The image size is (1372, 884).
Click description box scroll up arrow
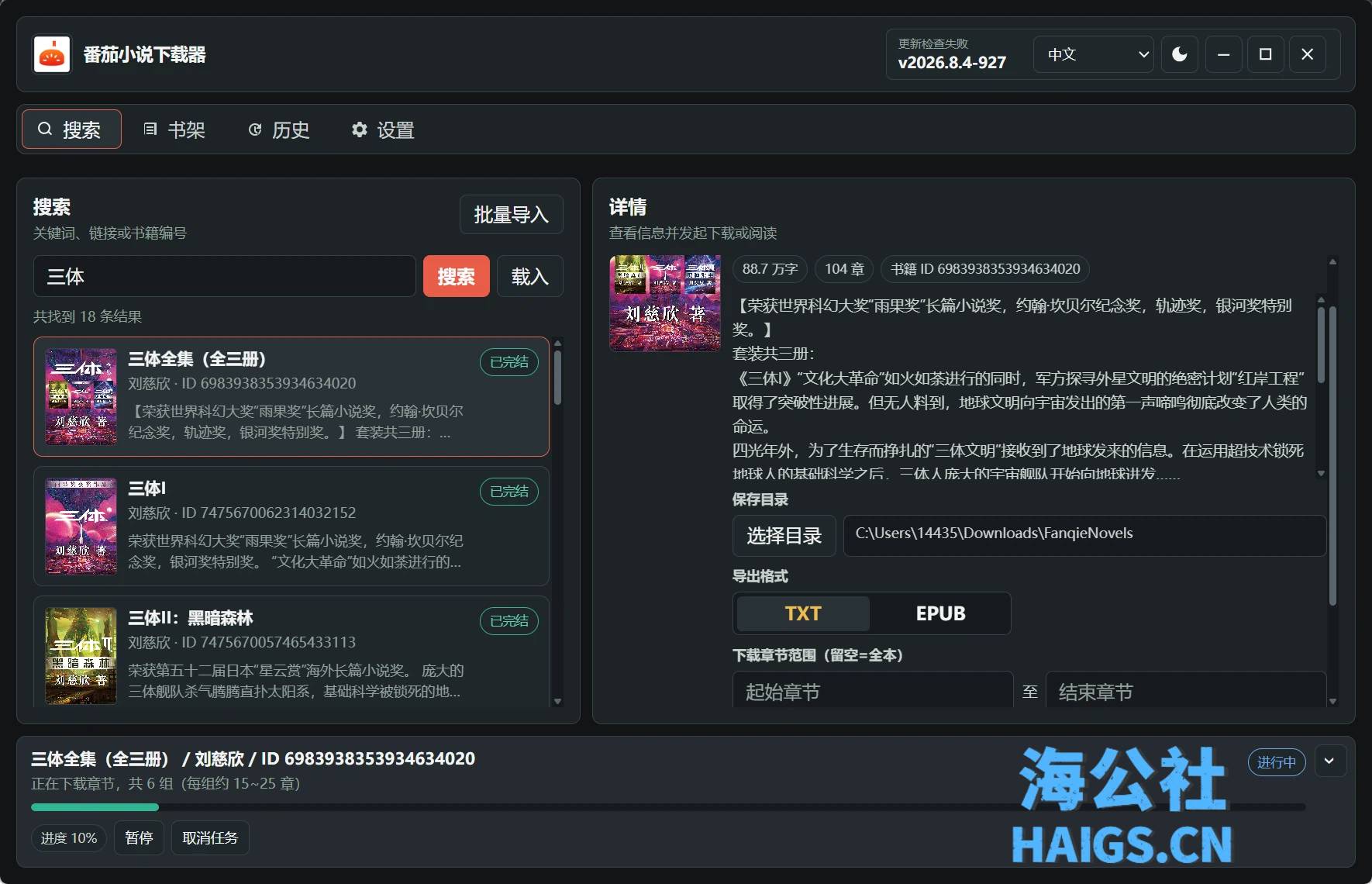pyautogui.click(x=1322, y=299)
